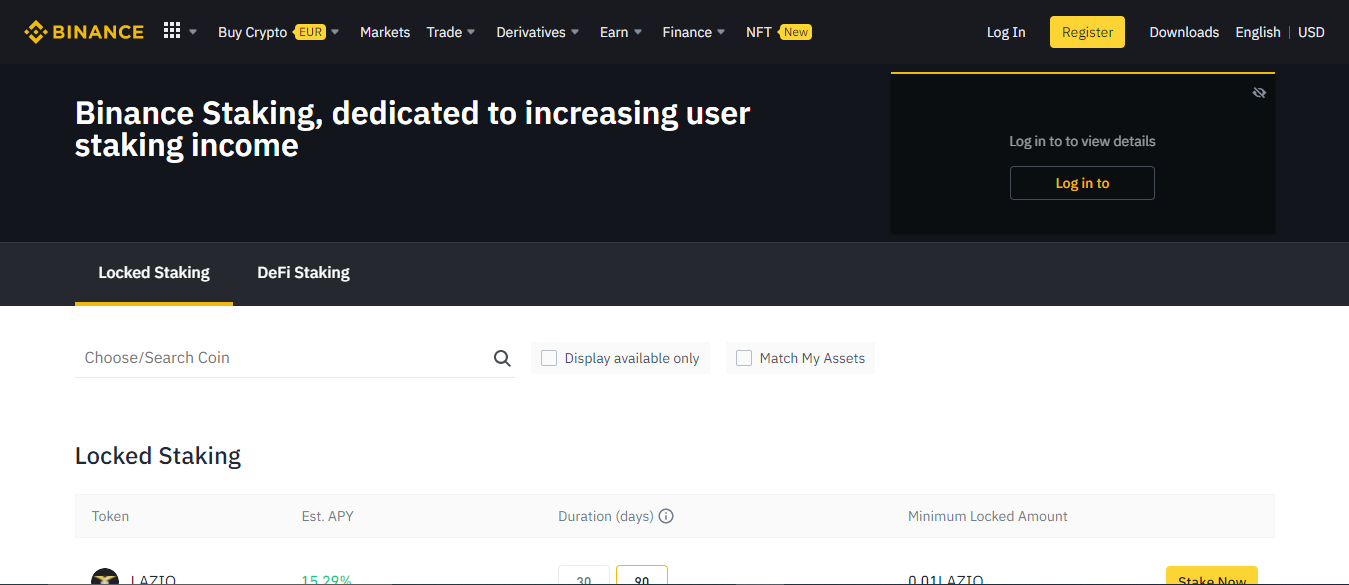
Task: Check the Match My Assets box
Action: 744,358
